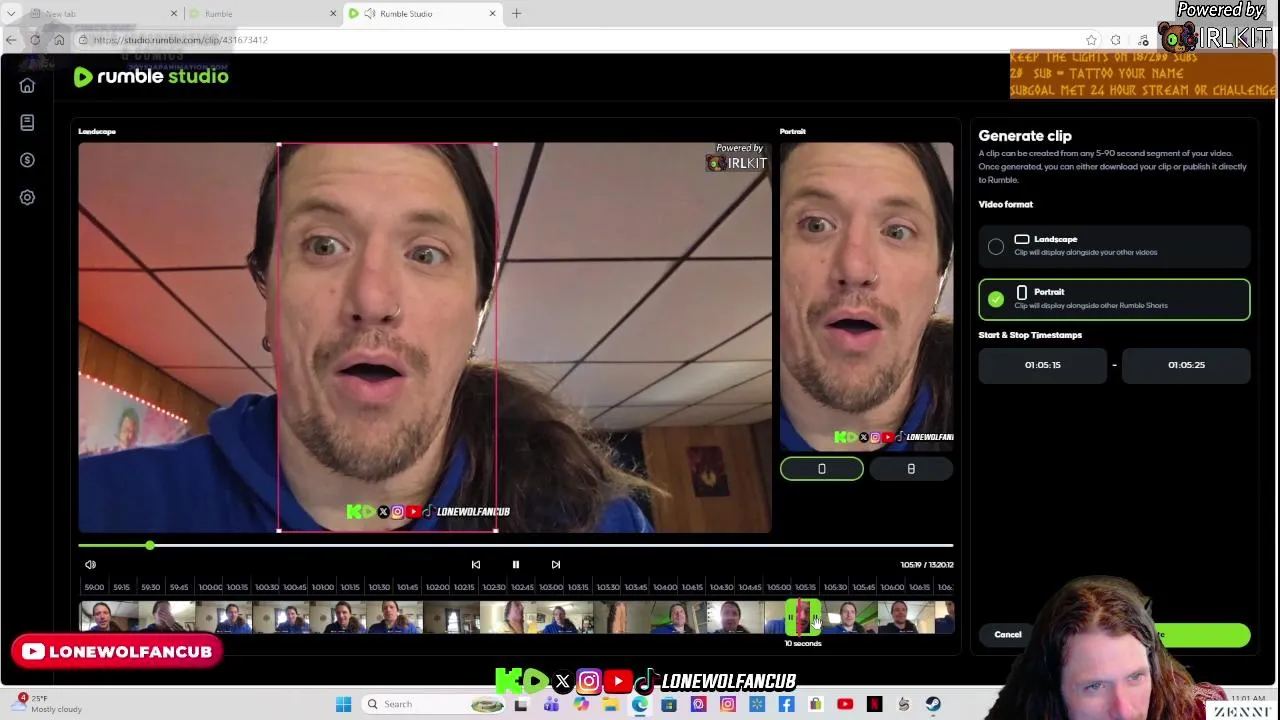This screenshot has width=1280, height=720.
Task: Select the split-pane portrait layout button
Action: tap(911, 469)
